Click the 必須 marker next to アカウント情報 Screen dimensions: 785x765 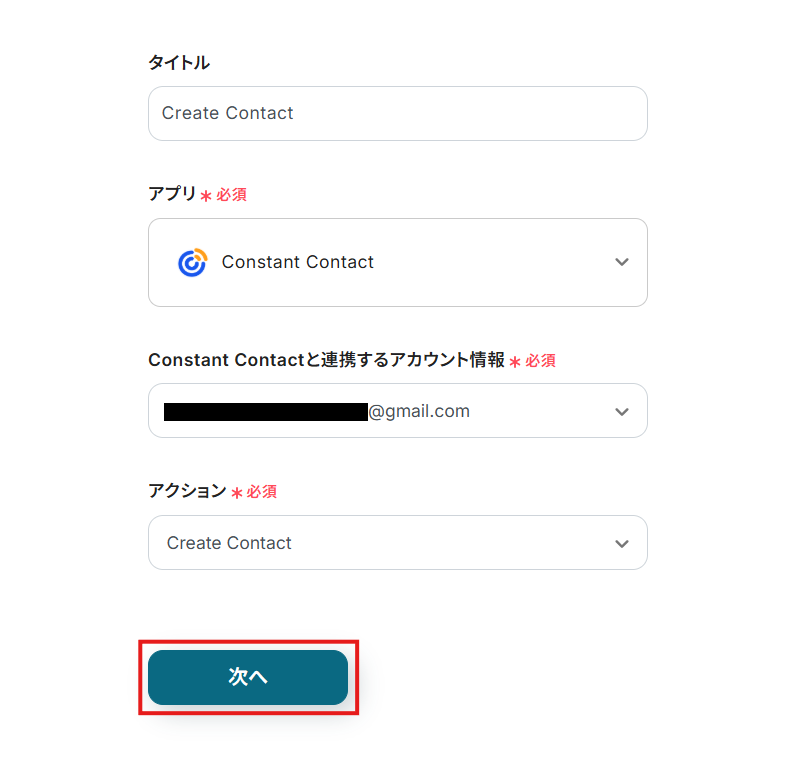[540, 361]
